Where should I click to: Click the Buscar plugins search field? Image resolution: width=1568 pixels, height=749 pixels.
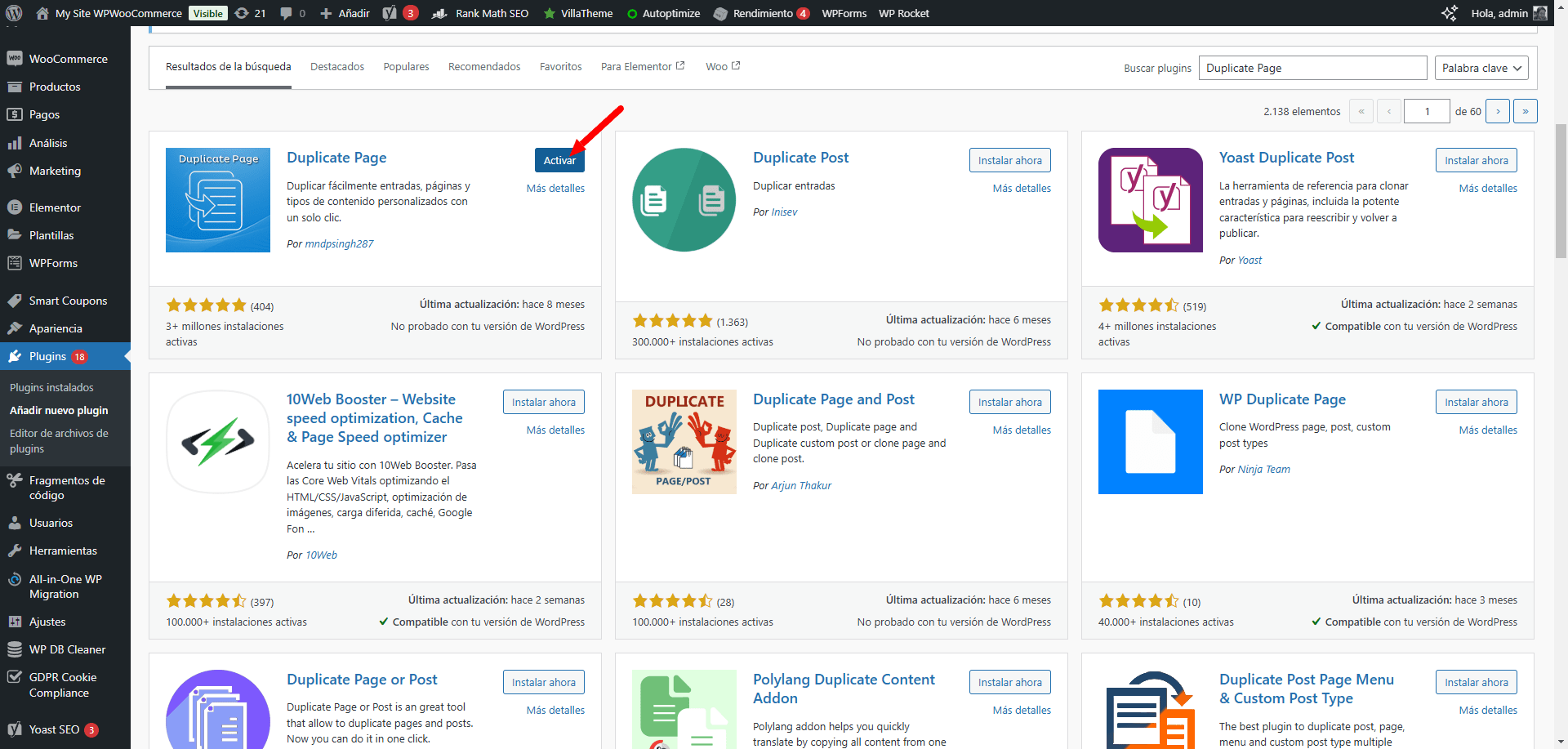point(1312,68)
